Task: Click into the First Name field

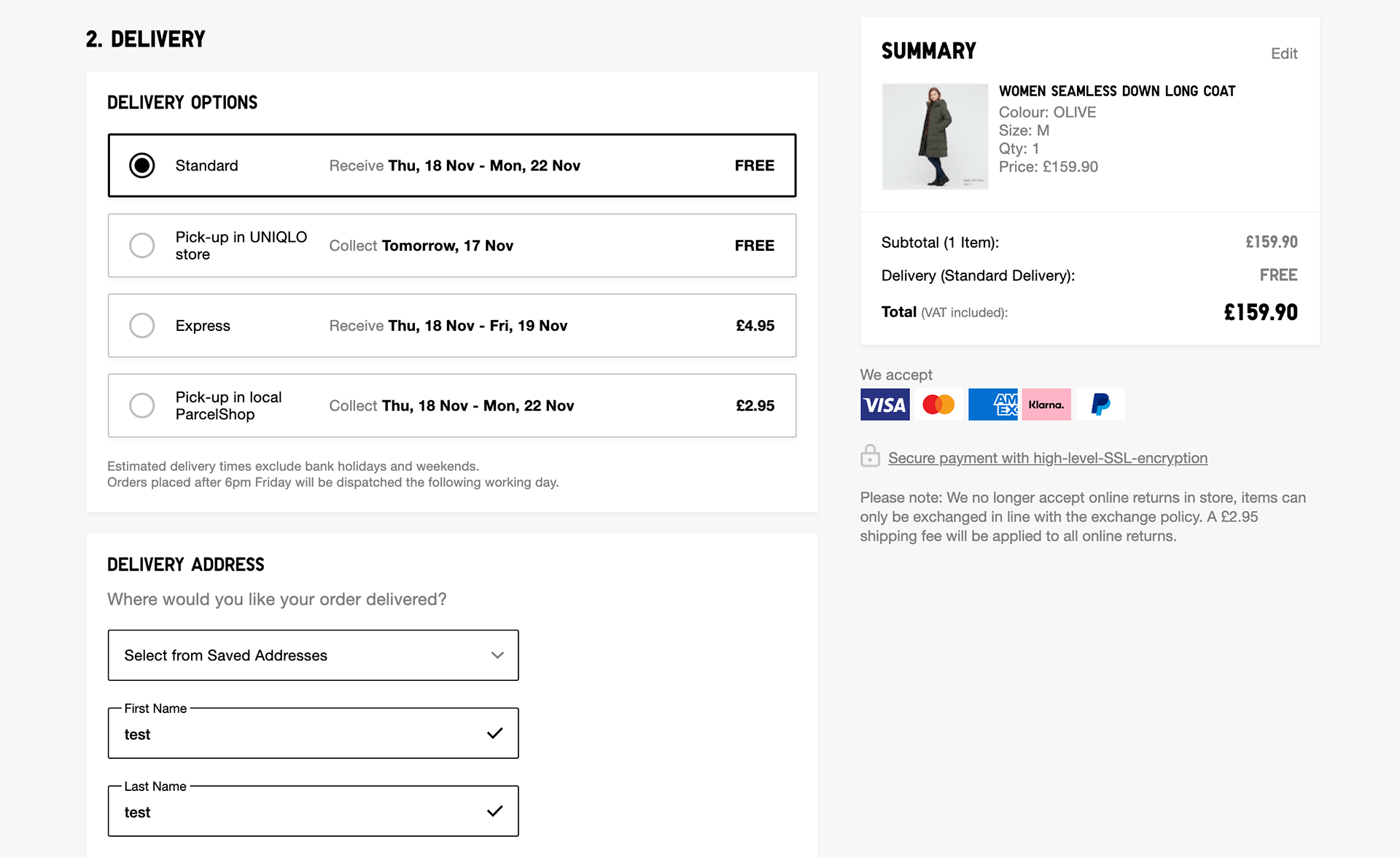Action: pyautogui.click(x=299, y=734)
